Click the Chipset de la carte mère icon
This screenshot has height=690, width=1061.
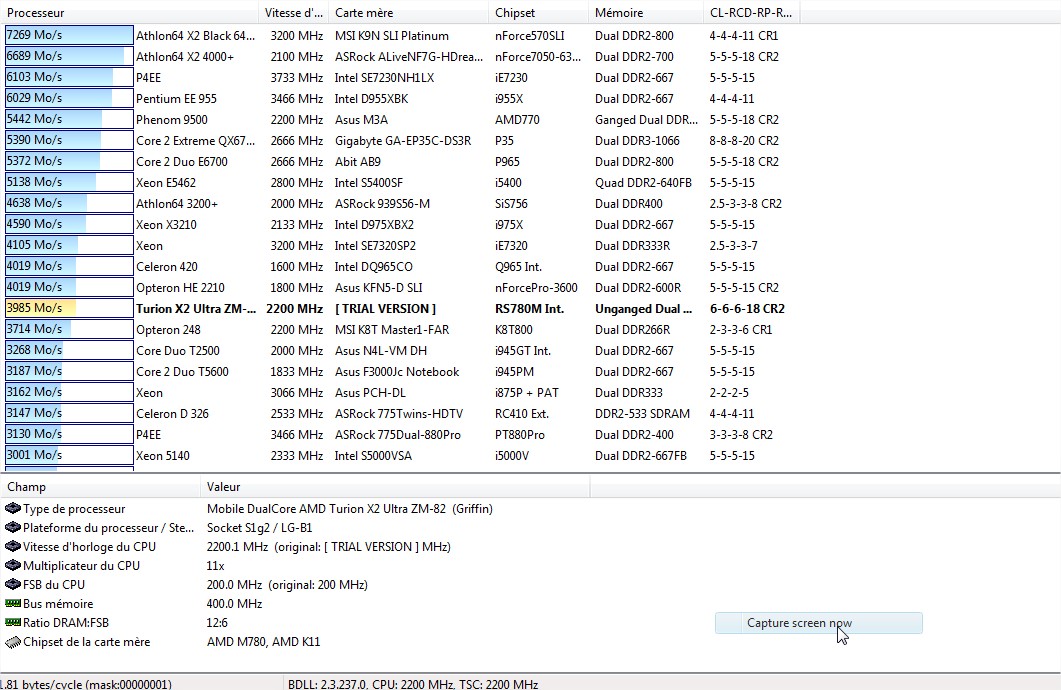[12, 642]
